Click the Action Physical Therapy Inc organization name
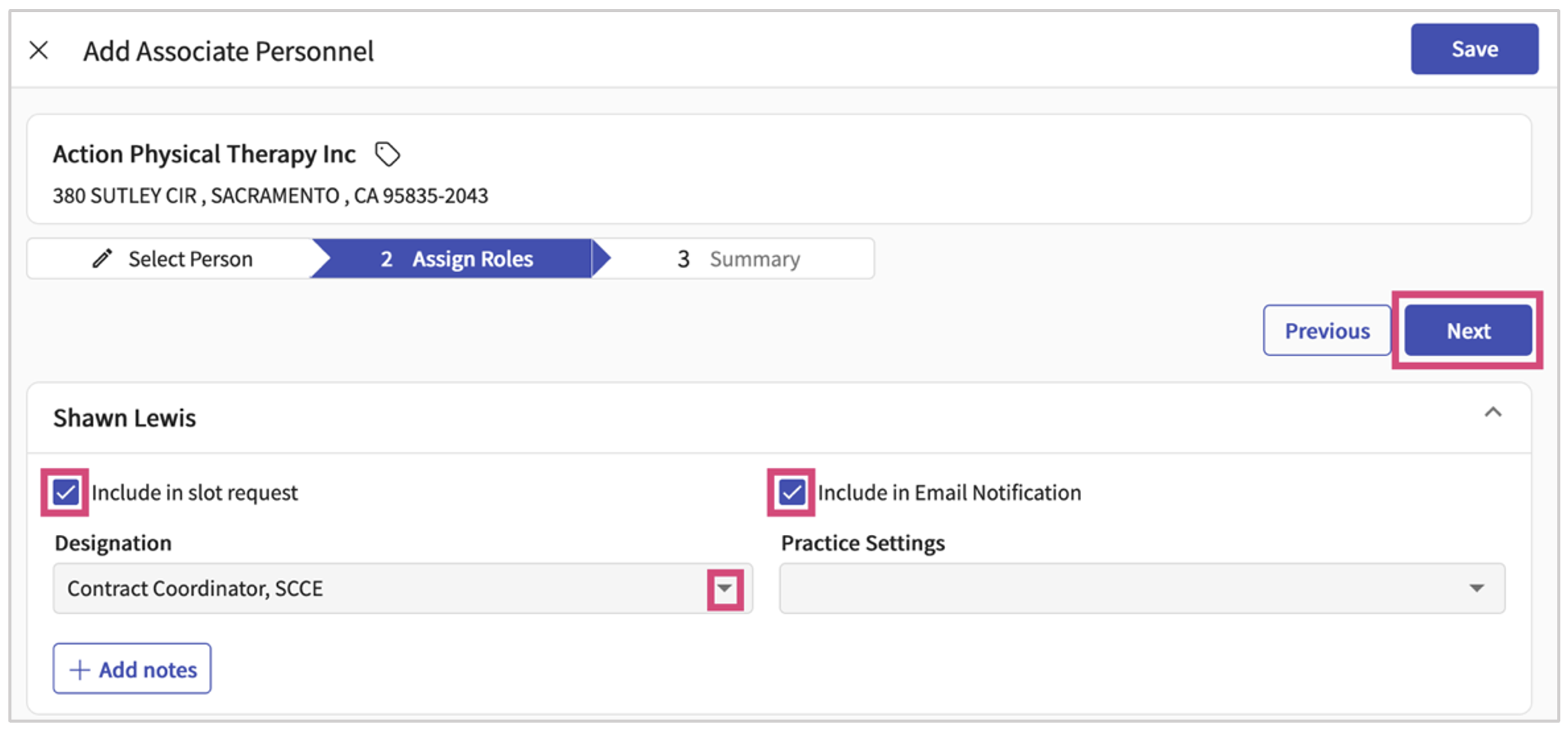Screen dimensions: 1568x731 coord(204,154)
